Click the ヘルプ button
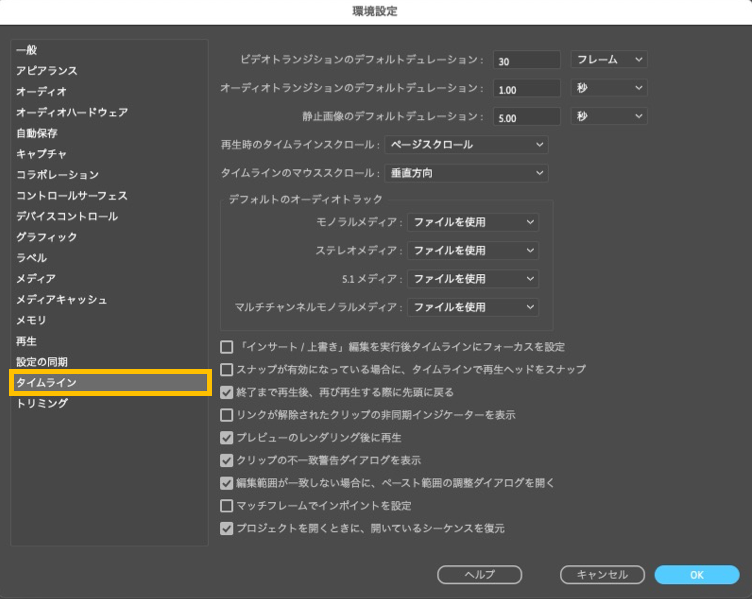Screen dimensions: 752x599 tap(480, 575)
